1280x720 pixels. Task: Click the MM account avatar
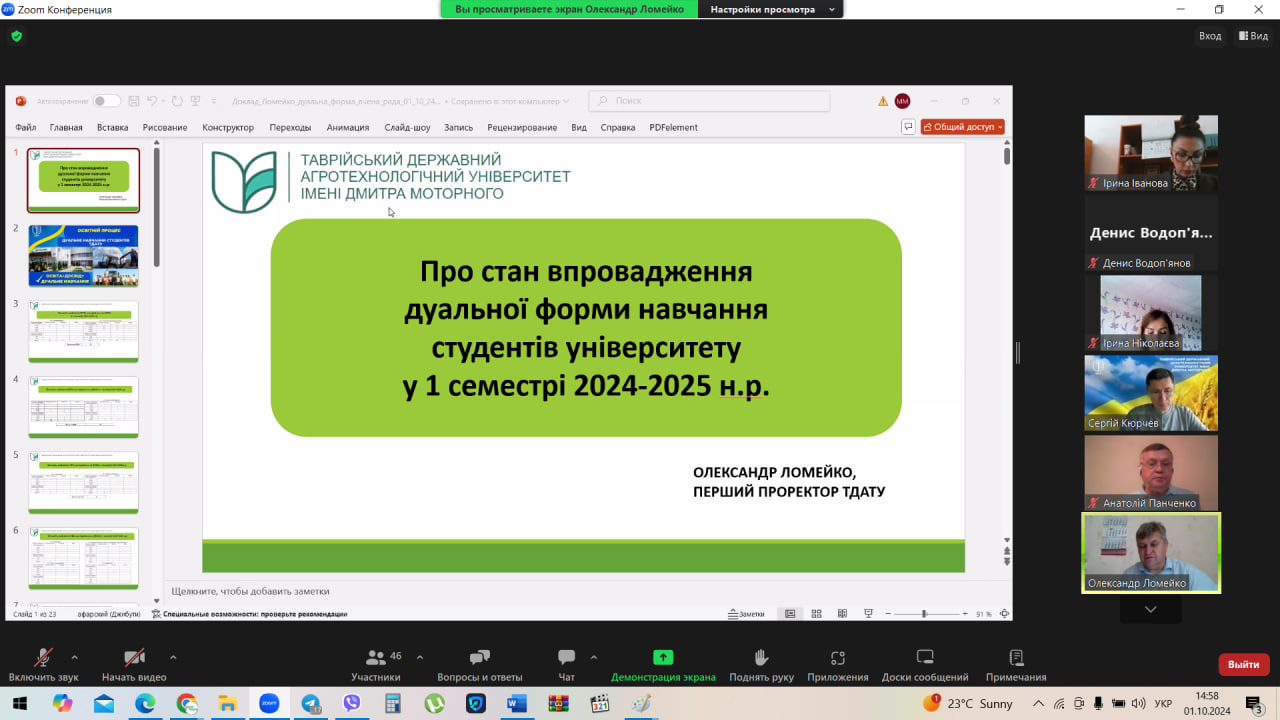point(902,101)
